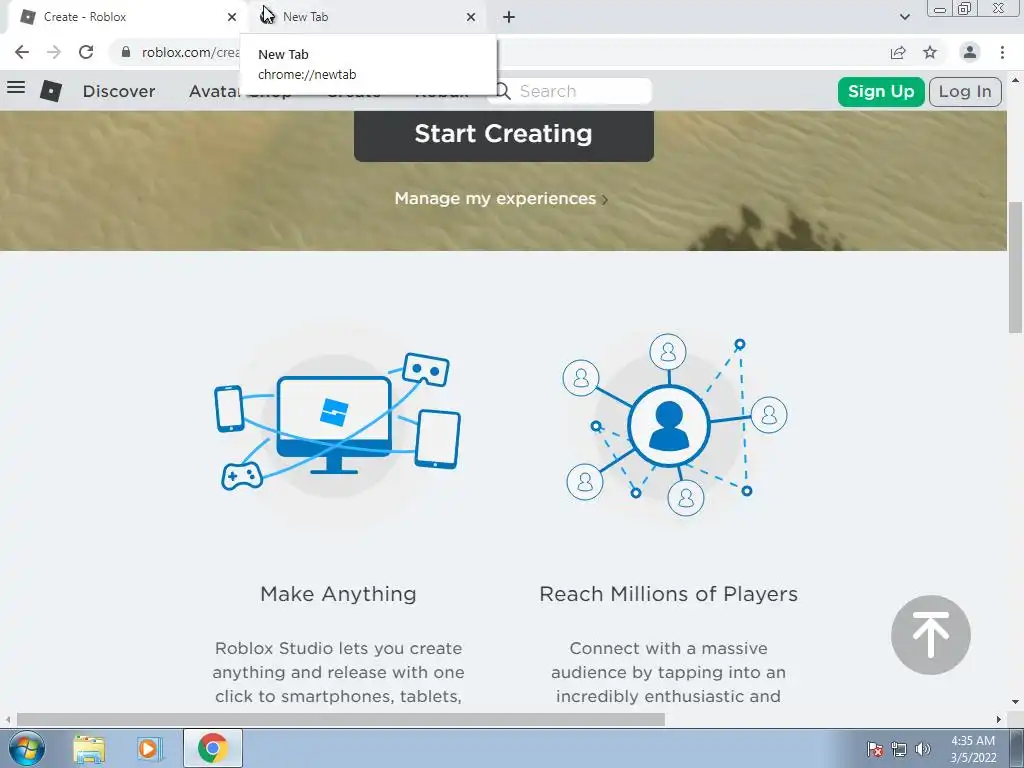Open the Discover menu item
This screenshot has height=768, width=1024.
119,91
